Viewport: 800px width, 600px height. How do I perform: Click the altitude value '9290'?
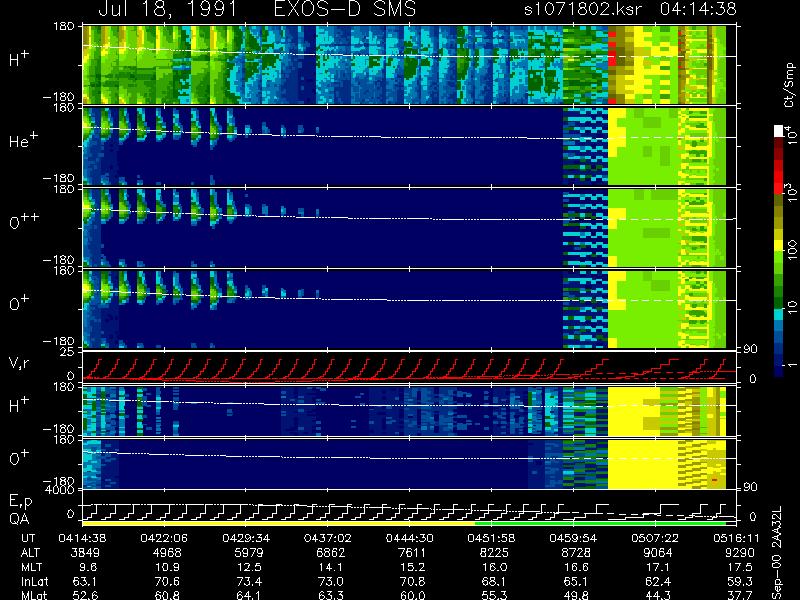coord(740,553)
